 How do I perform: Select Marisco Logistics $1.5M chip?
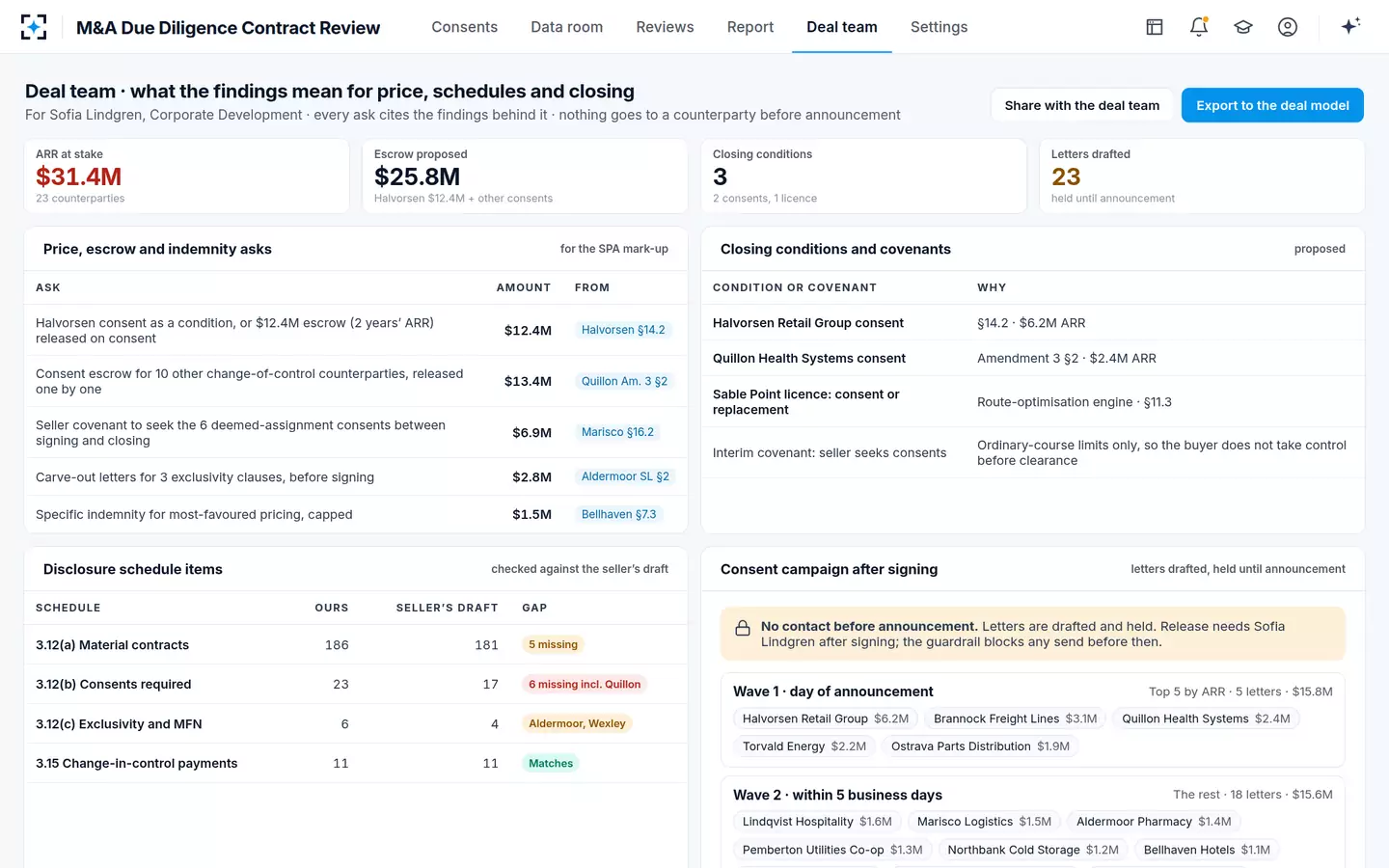(x=984, y=822)
